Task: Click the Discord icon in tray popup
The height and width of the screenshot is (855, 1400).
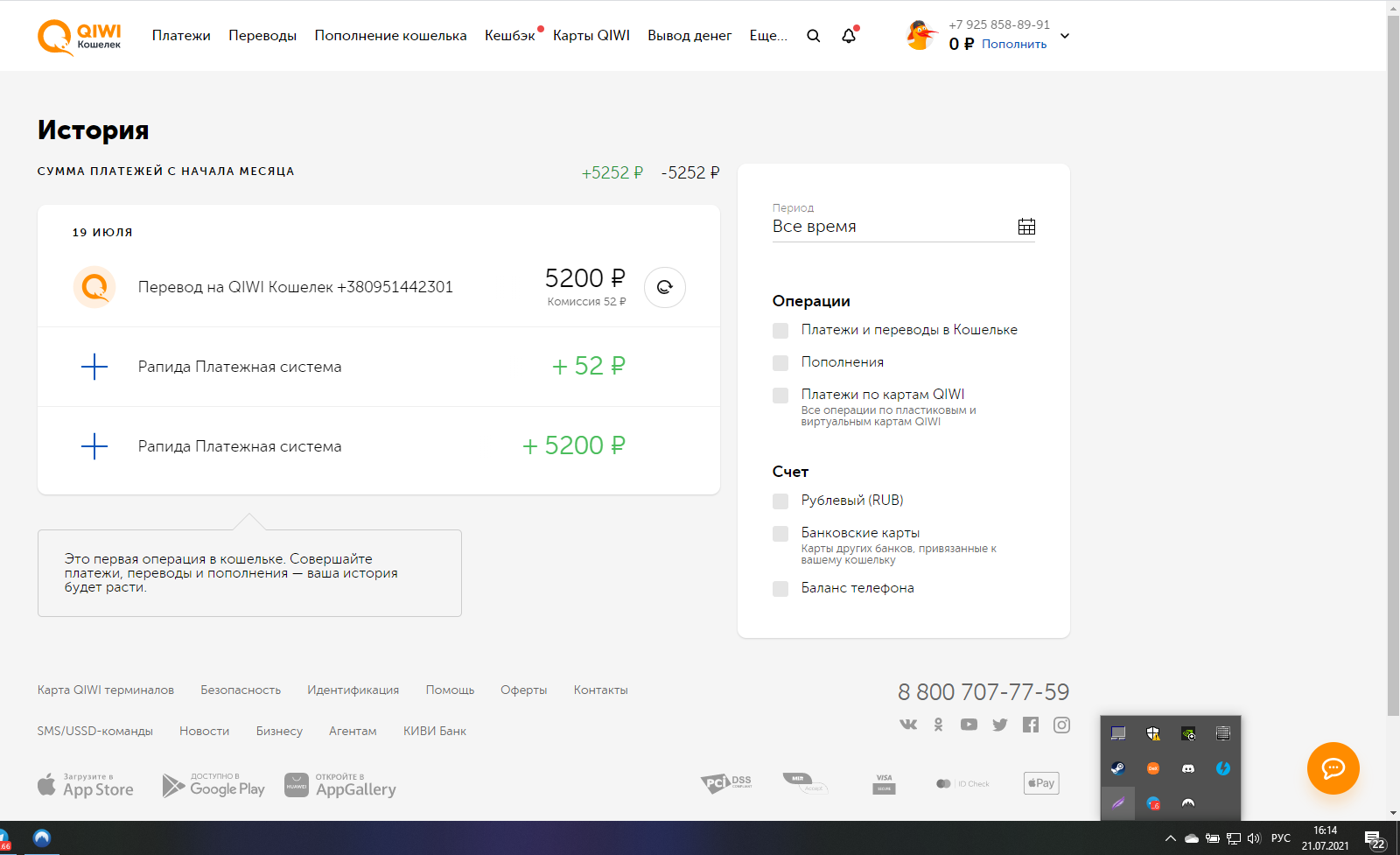Action: (1188, 768)
